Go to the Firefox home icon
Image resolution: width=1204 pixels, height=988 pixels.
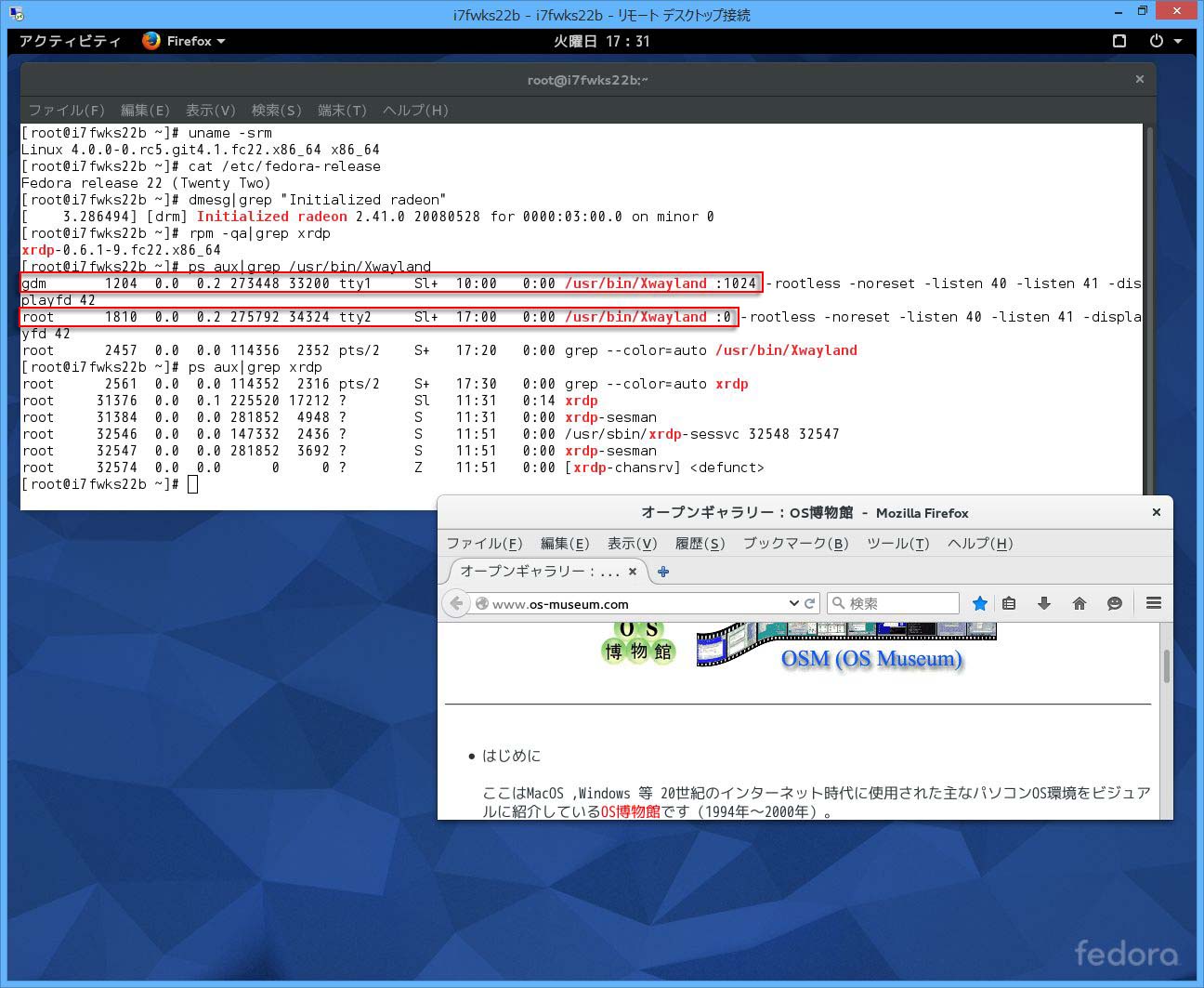pos(1080,603)
